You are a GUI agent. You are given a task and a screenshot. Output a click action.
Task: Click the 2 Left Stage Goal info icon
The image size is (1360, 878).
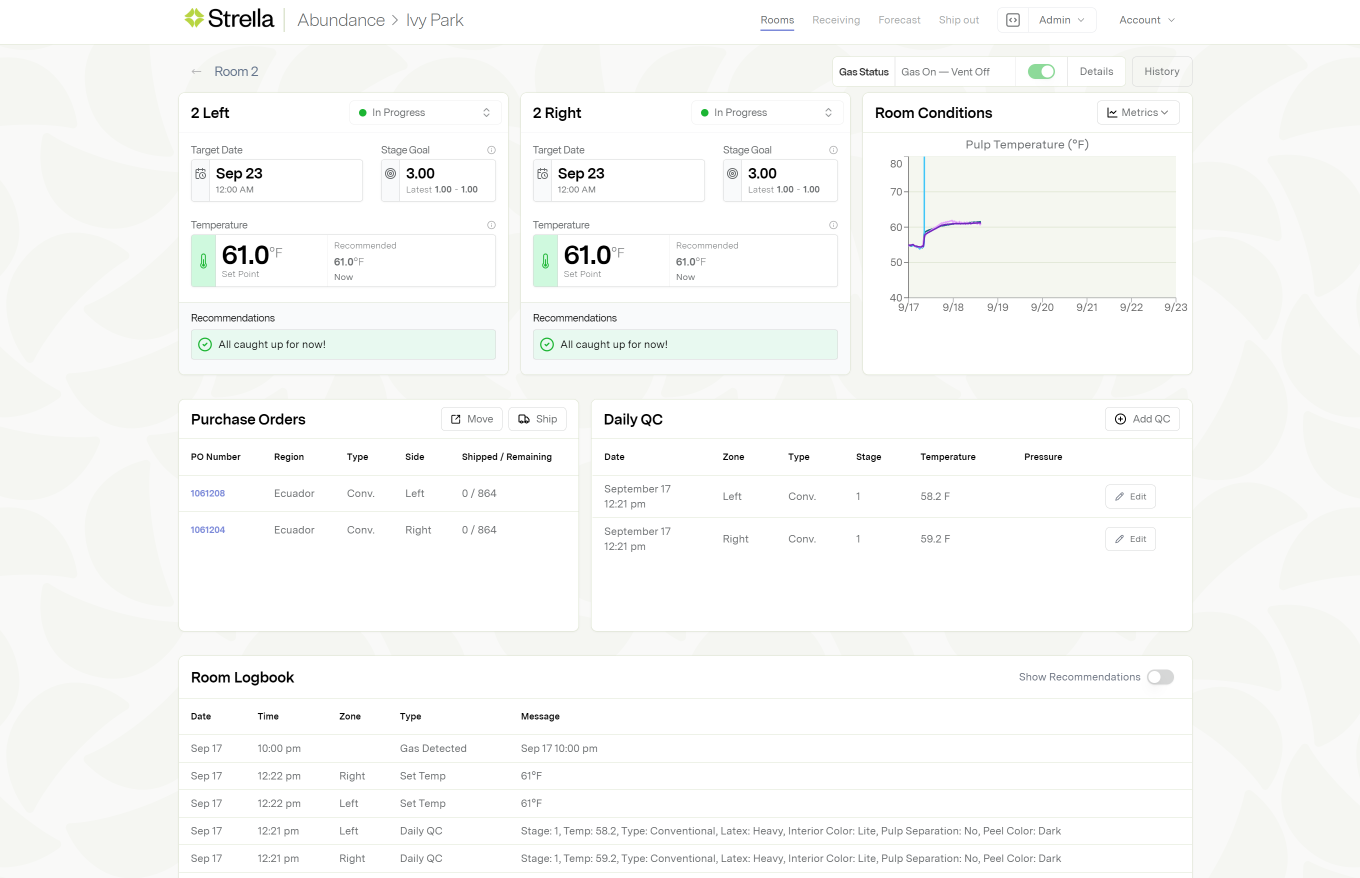[x=491, y=150]
